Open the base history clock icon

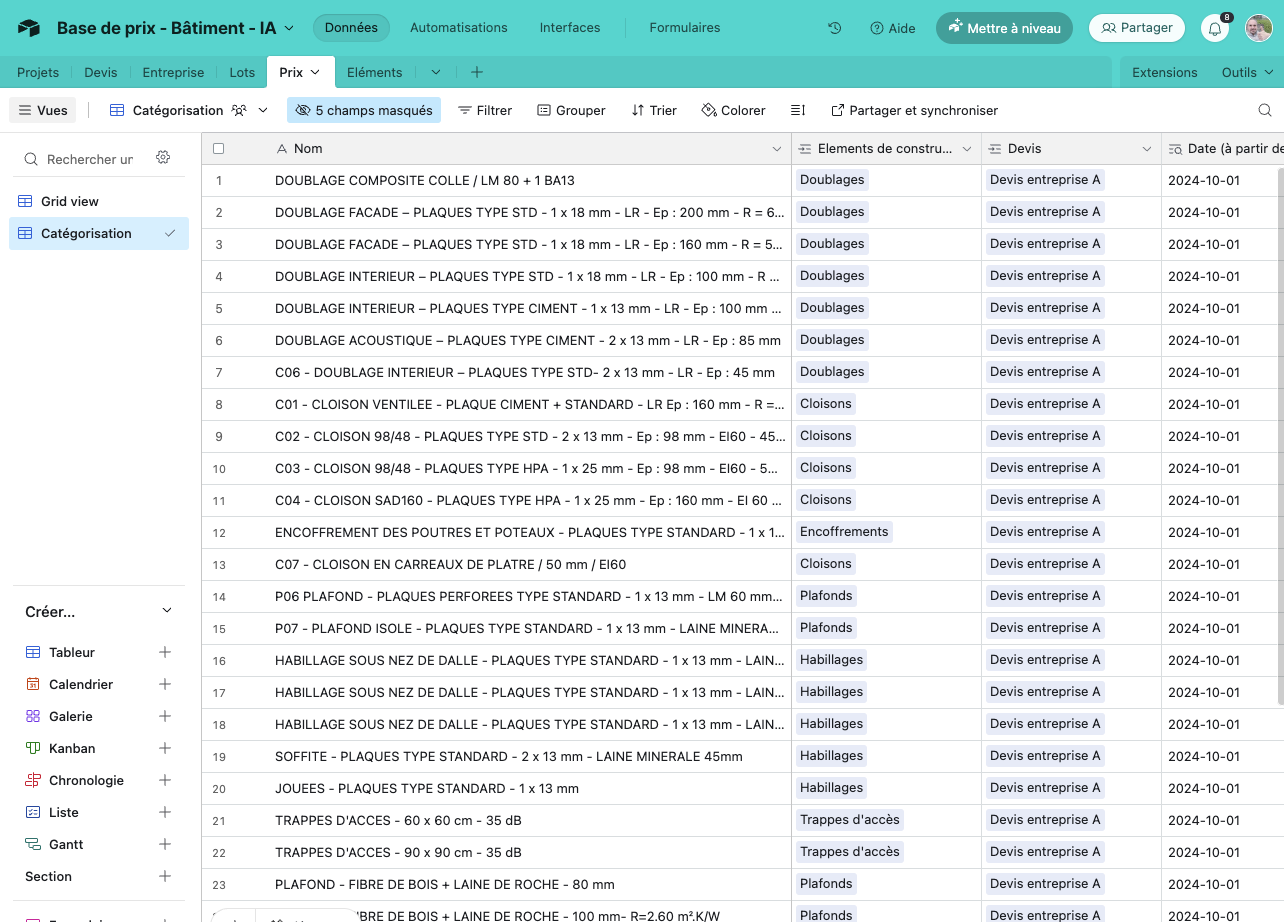pyautogui.click(x=834, y=28)
